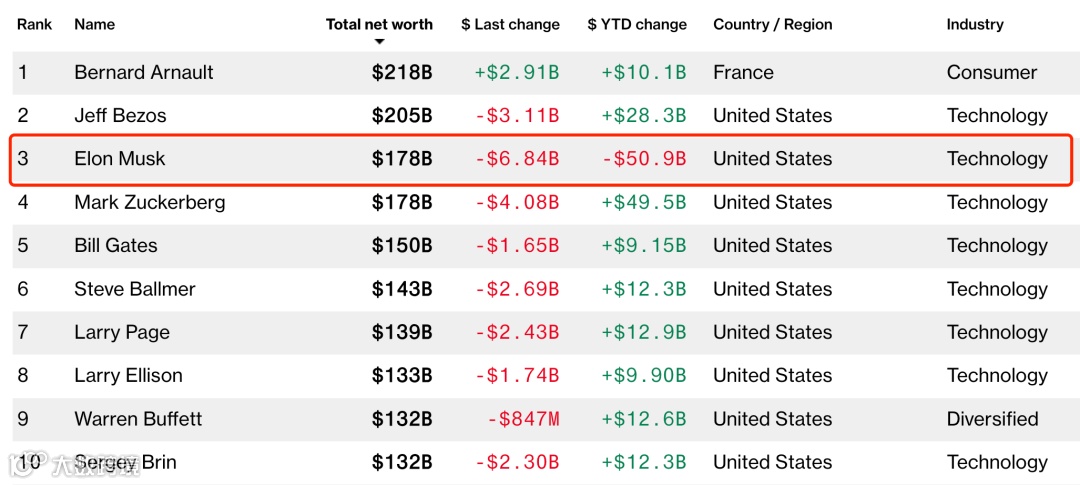
Task: Click on Bill Gates name
Action: click(x=116, y=246)
